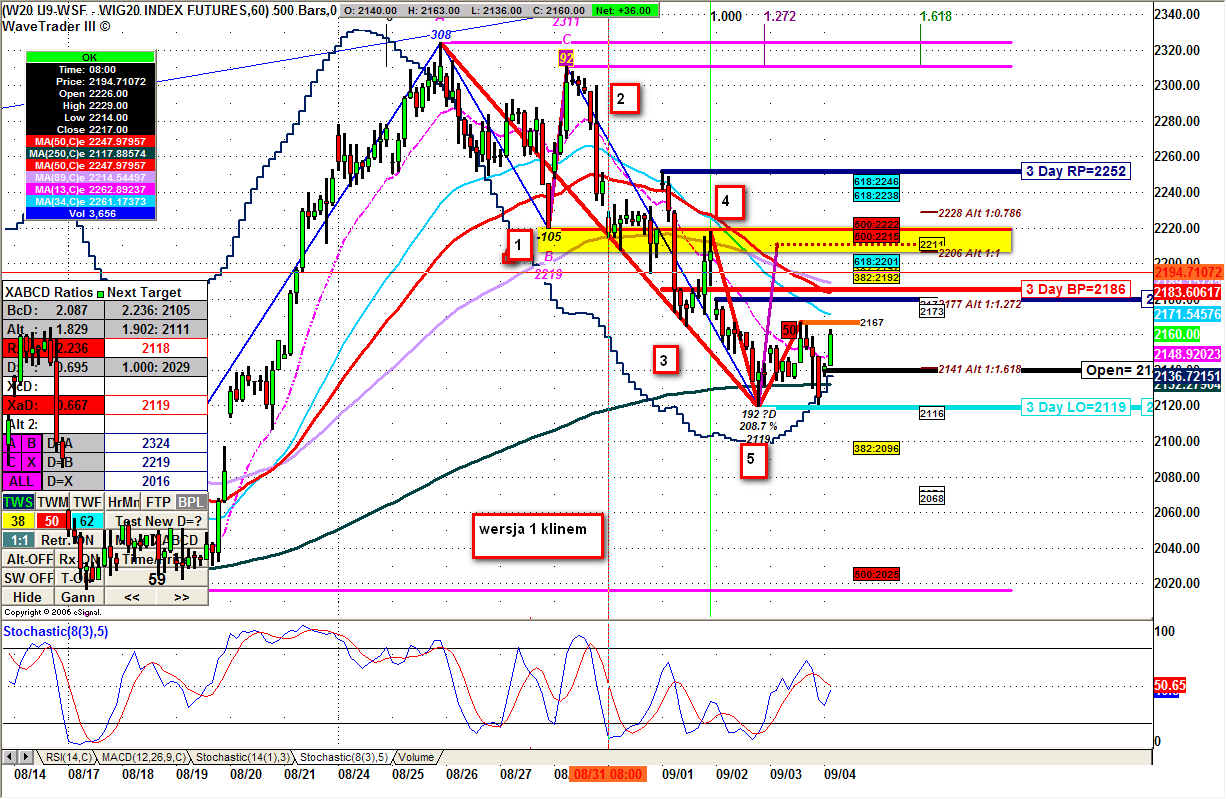
Task: Select magenta C point button
Action: tap(11, 462)
